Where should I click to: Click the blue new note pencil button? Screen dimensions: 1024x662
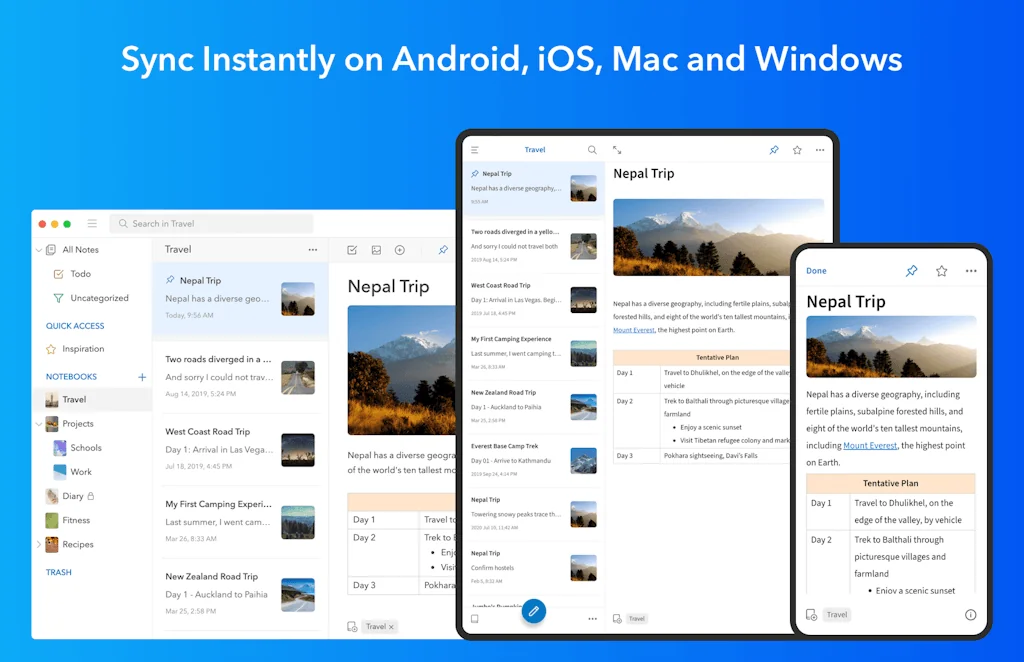[534, 611]
